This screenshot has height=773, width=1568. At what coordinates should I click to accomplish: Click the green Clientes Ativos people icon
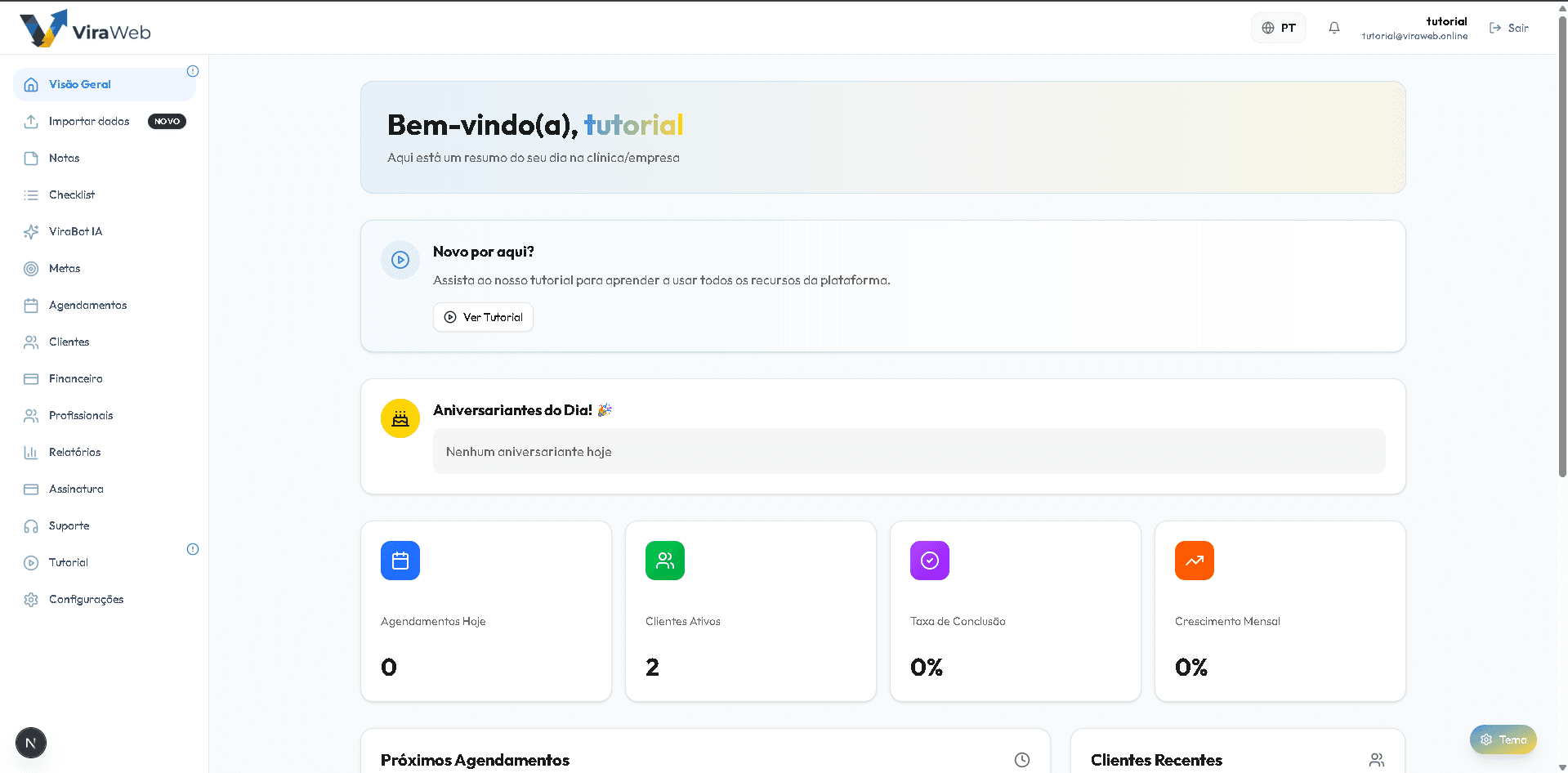(665, 561)
